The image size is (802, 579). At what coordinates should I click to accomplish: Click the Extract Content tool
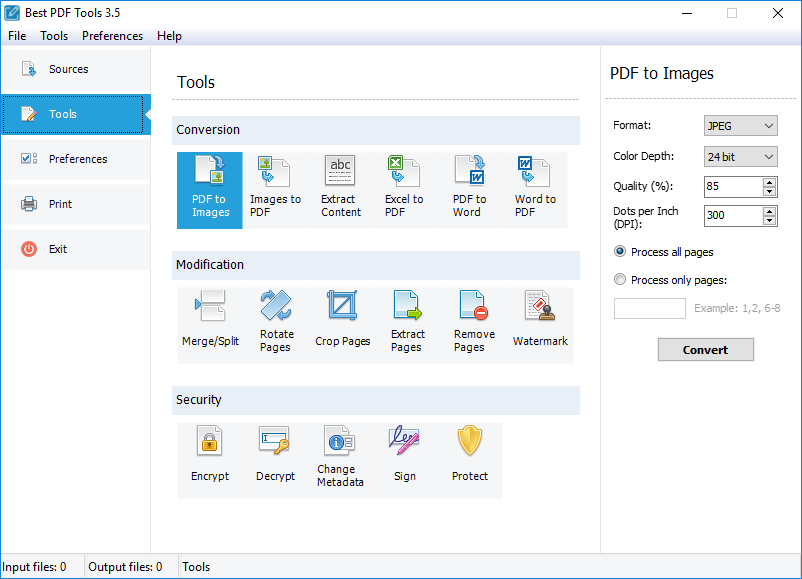tap(340, 190)
